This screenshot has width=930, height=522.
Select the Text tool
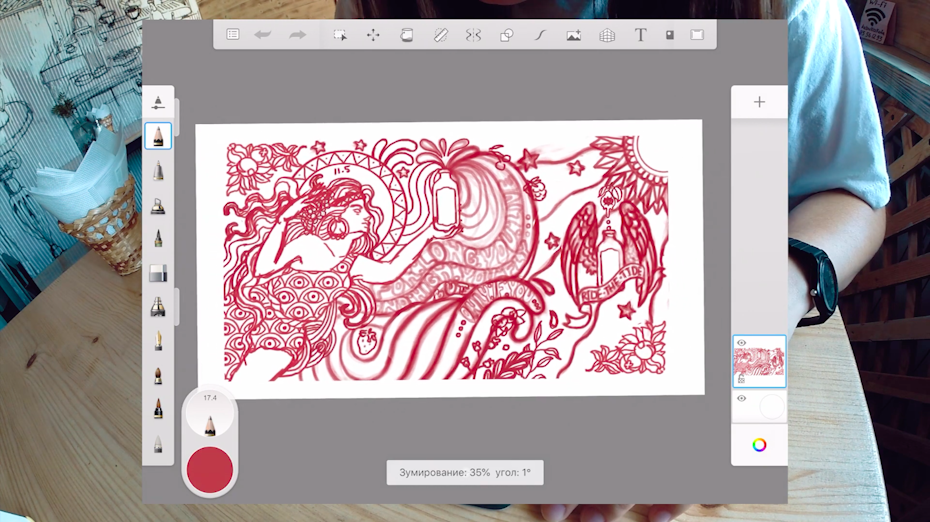coord(641,35)
